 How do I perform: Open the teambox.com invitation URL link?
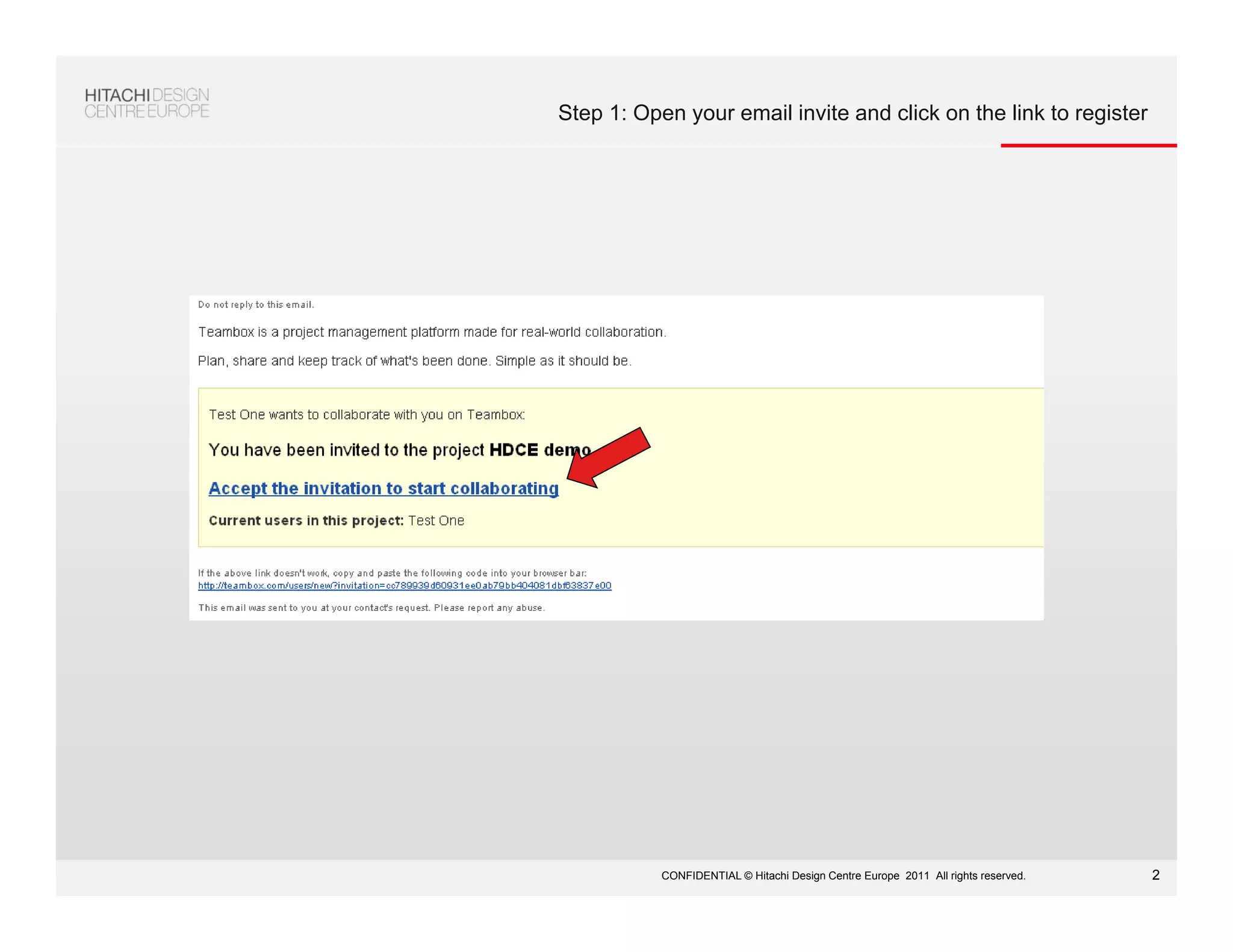[405, 586]
